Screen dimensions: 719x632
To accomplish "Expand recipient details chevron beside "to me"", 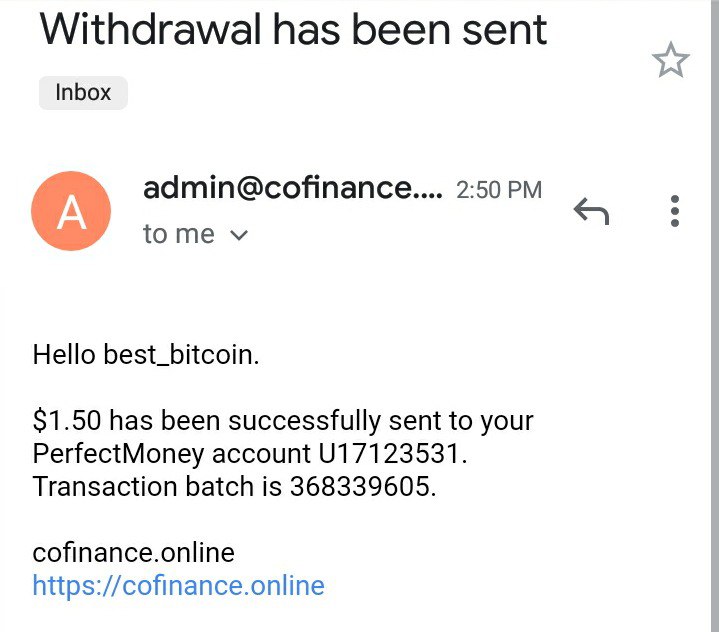I will pos(238,235).
